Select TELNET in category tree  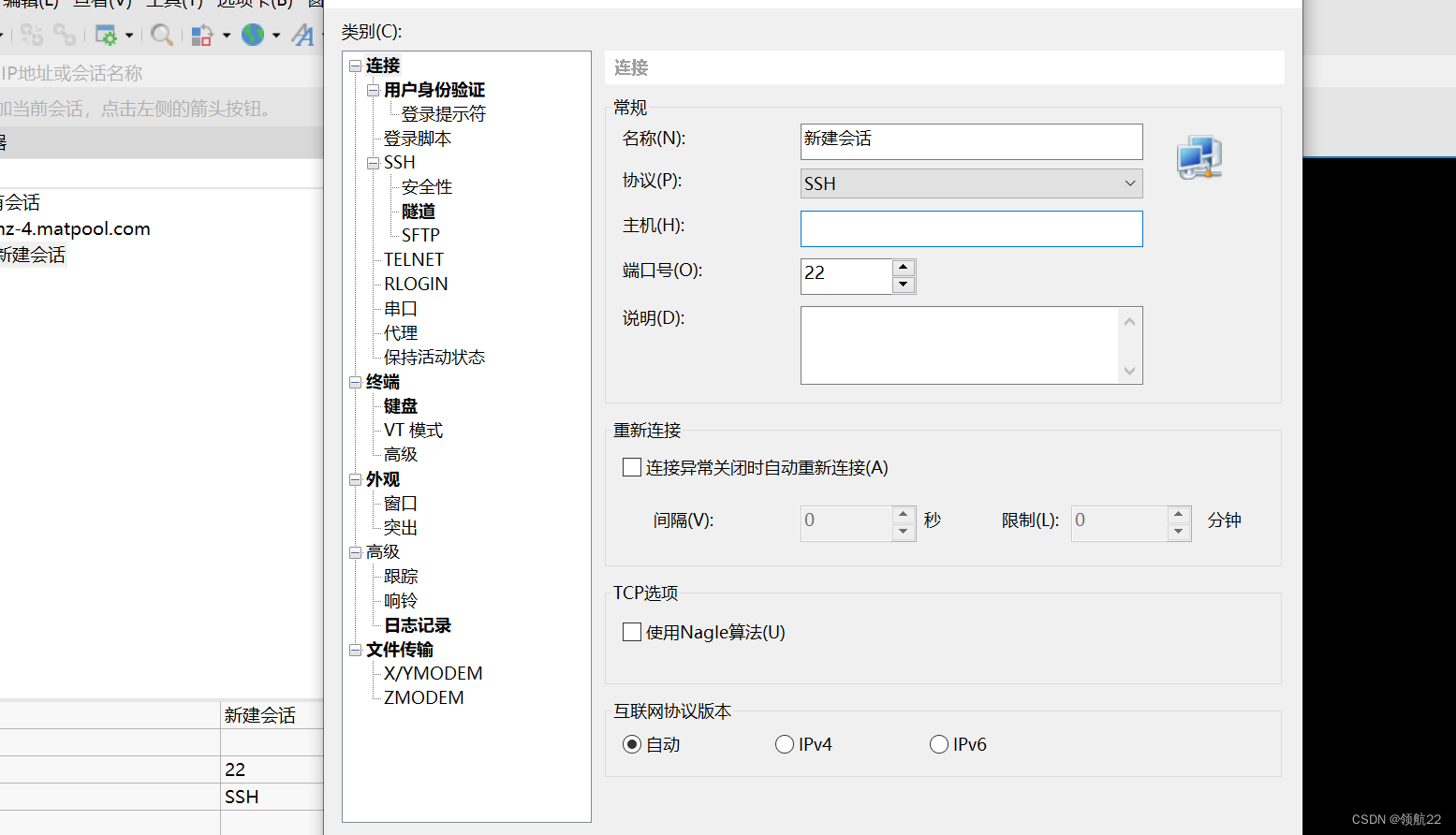click(414, 260)
